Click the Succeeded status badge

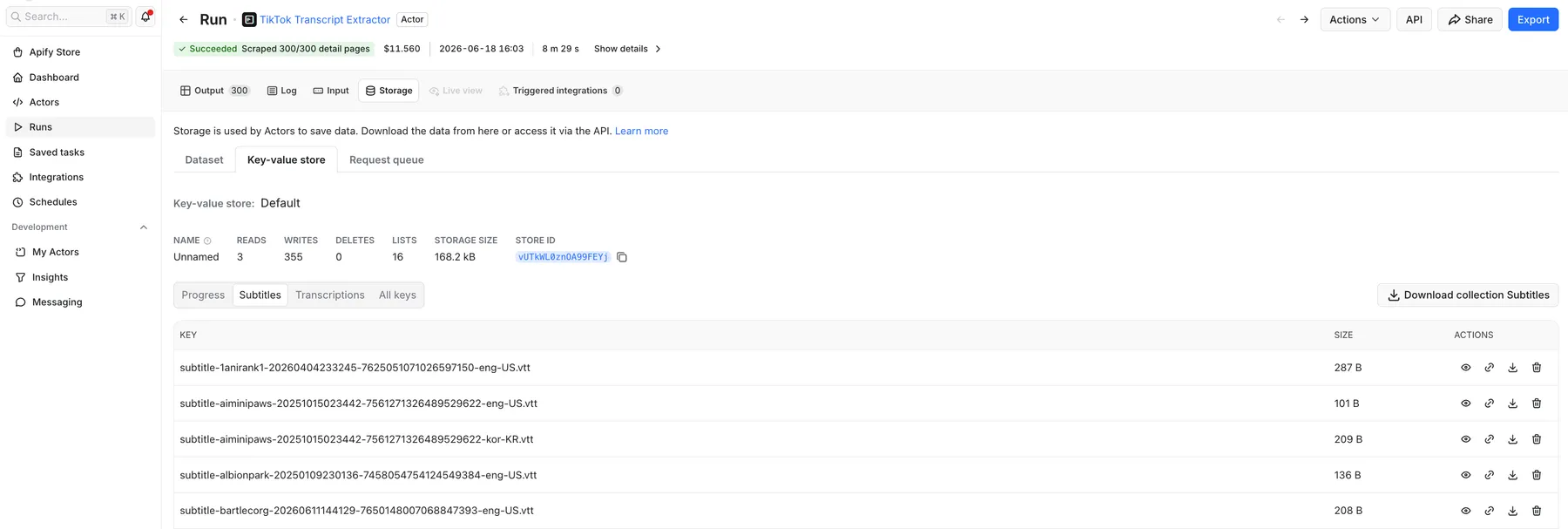(x=274, y=49)
